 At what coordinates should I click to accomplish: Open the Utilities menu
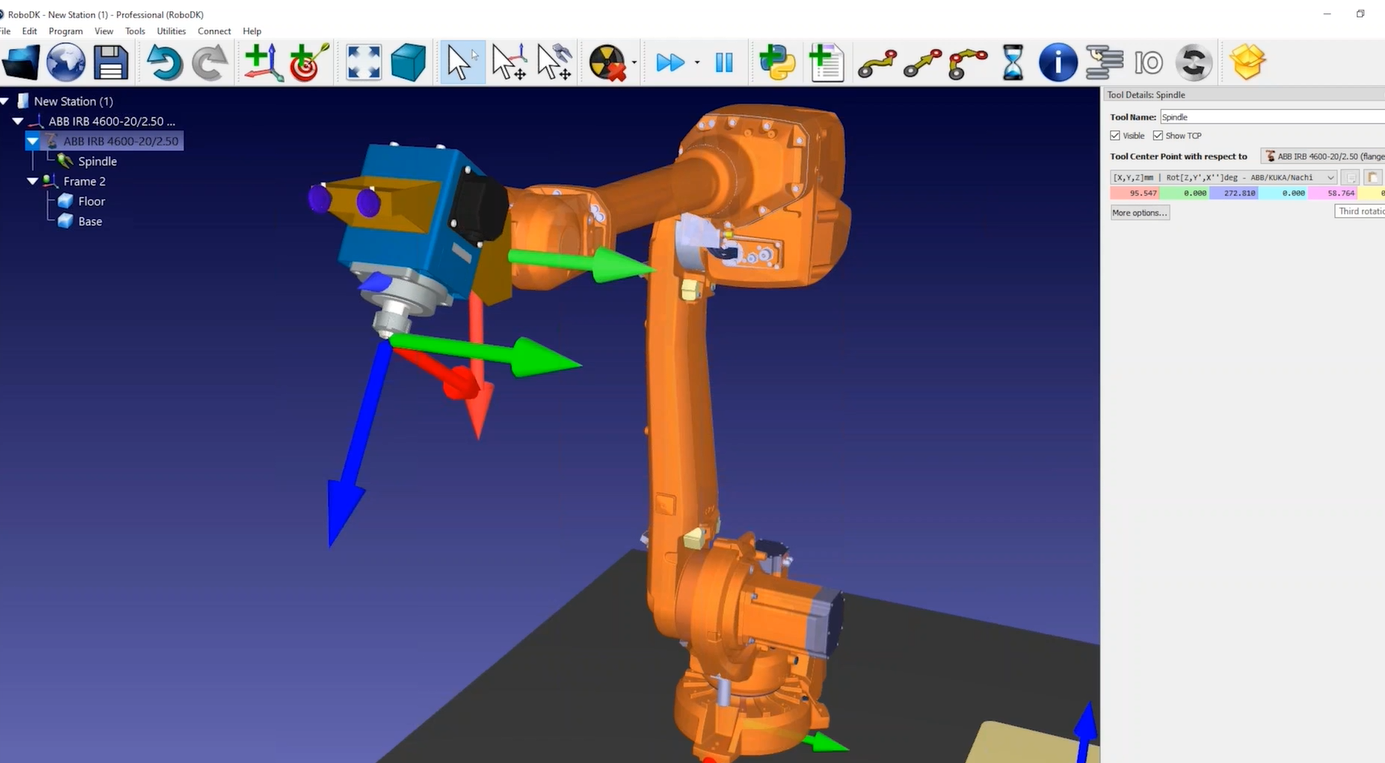171,31
